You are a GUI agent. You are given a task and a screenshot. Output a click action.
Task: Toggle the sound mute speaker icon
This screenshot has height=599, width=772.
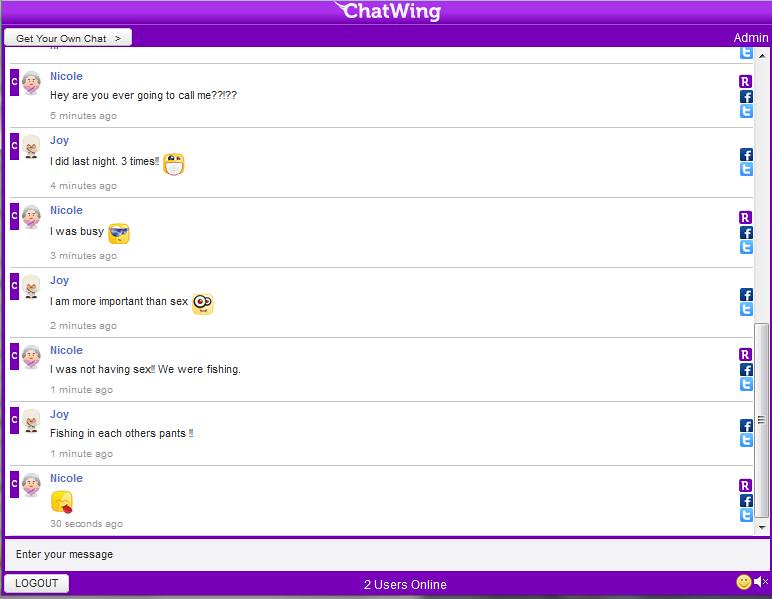point(761,582)
